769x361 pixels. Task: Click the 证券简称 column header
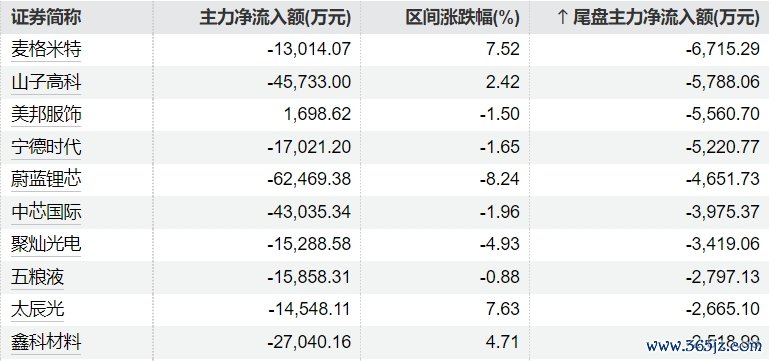46,18
